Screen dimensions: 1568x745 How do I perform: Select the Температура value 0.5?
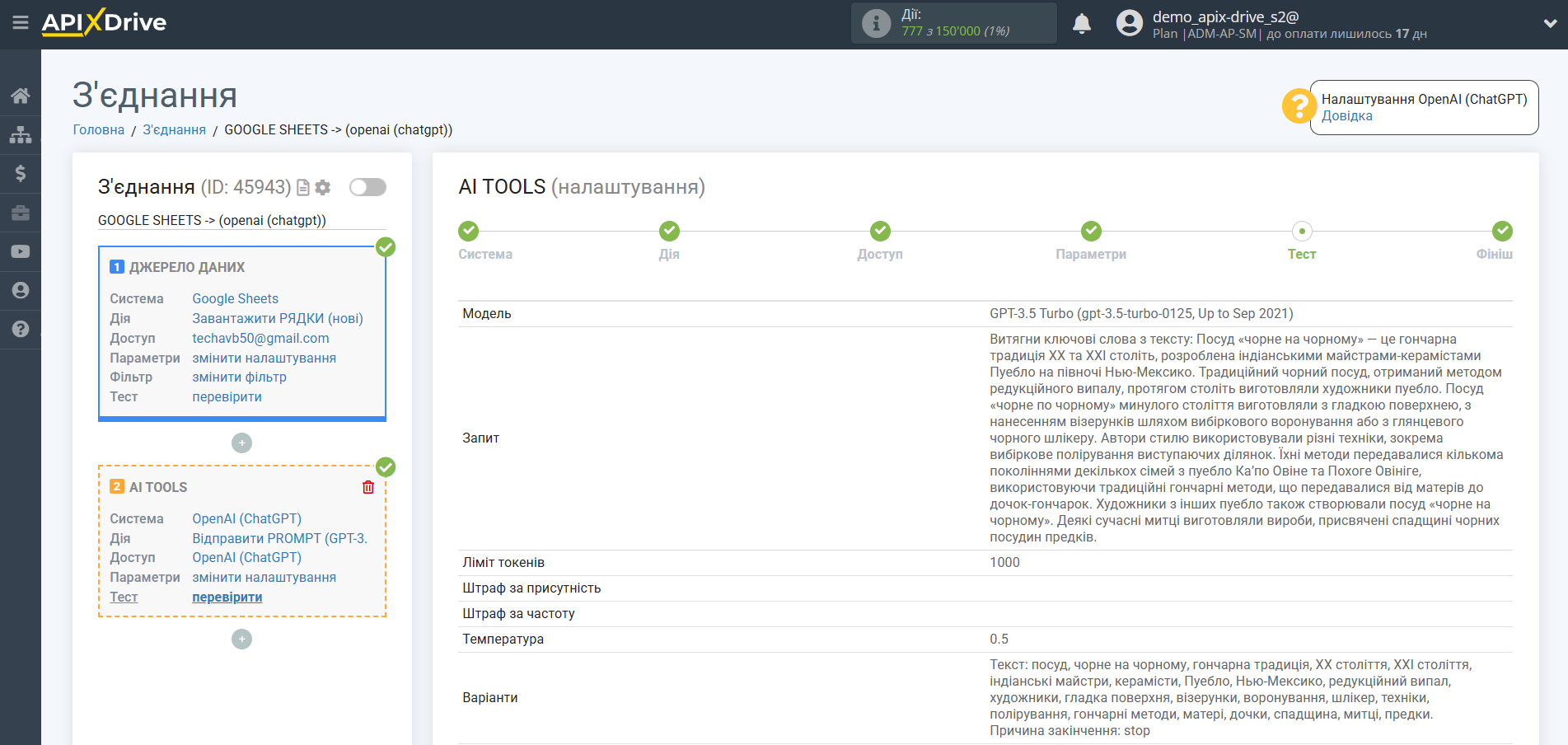point(999,640)
